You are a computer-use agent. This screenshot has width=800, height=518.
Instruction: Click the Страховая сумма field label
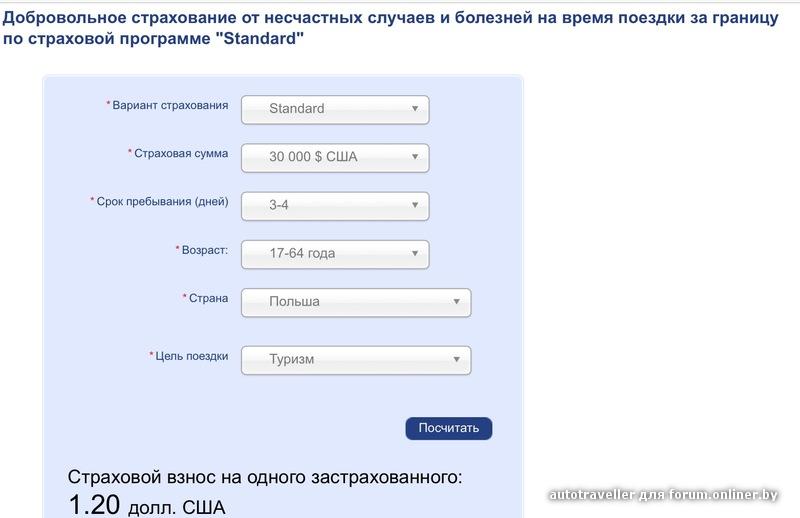(x=181, y=153)
